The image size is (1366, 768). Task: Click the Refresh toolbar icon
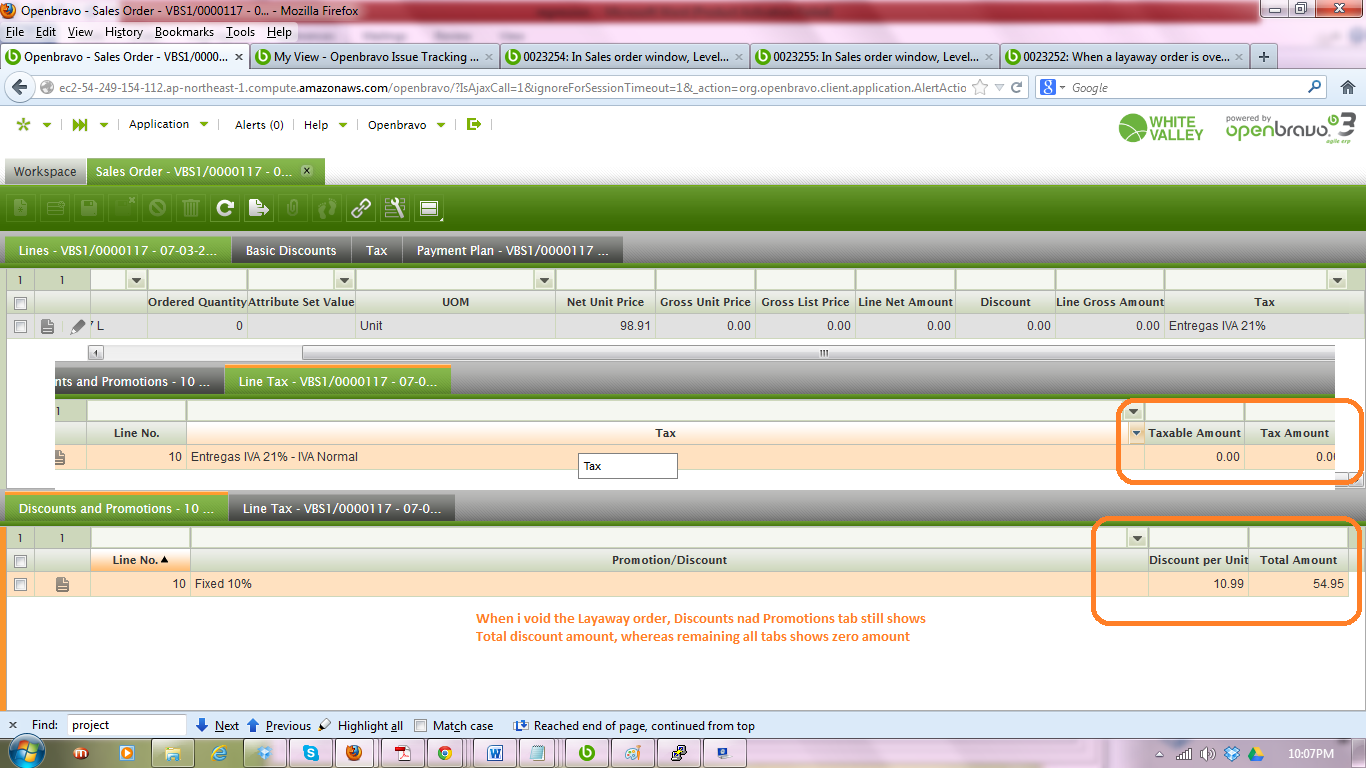click(x=225, y=208)
